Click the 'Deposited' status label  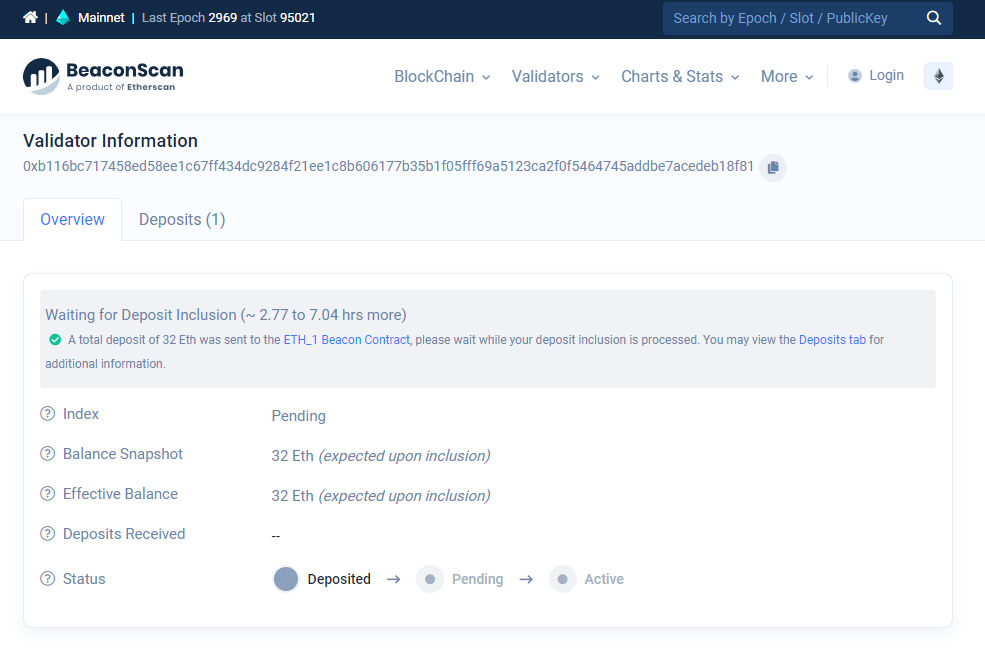(339, 579)
